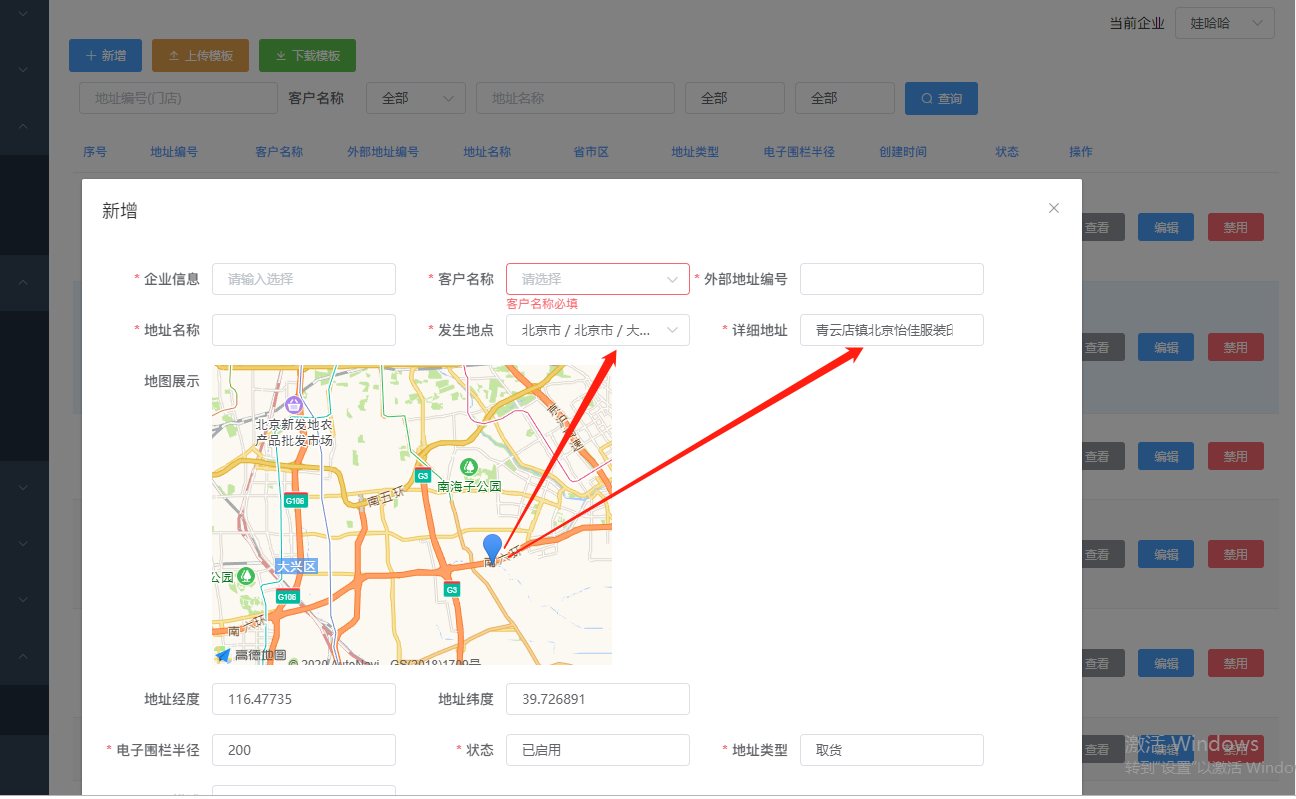The width and height of the screenshot is (1296, 799).
Task: Click the 地图展示 label
Action: coord(172,381)
